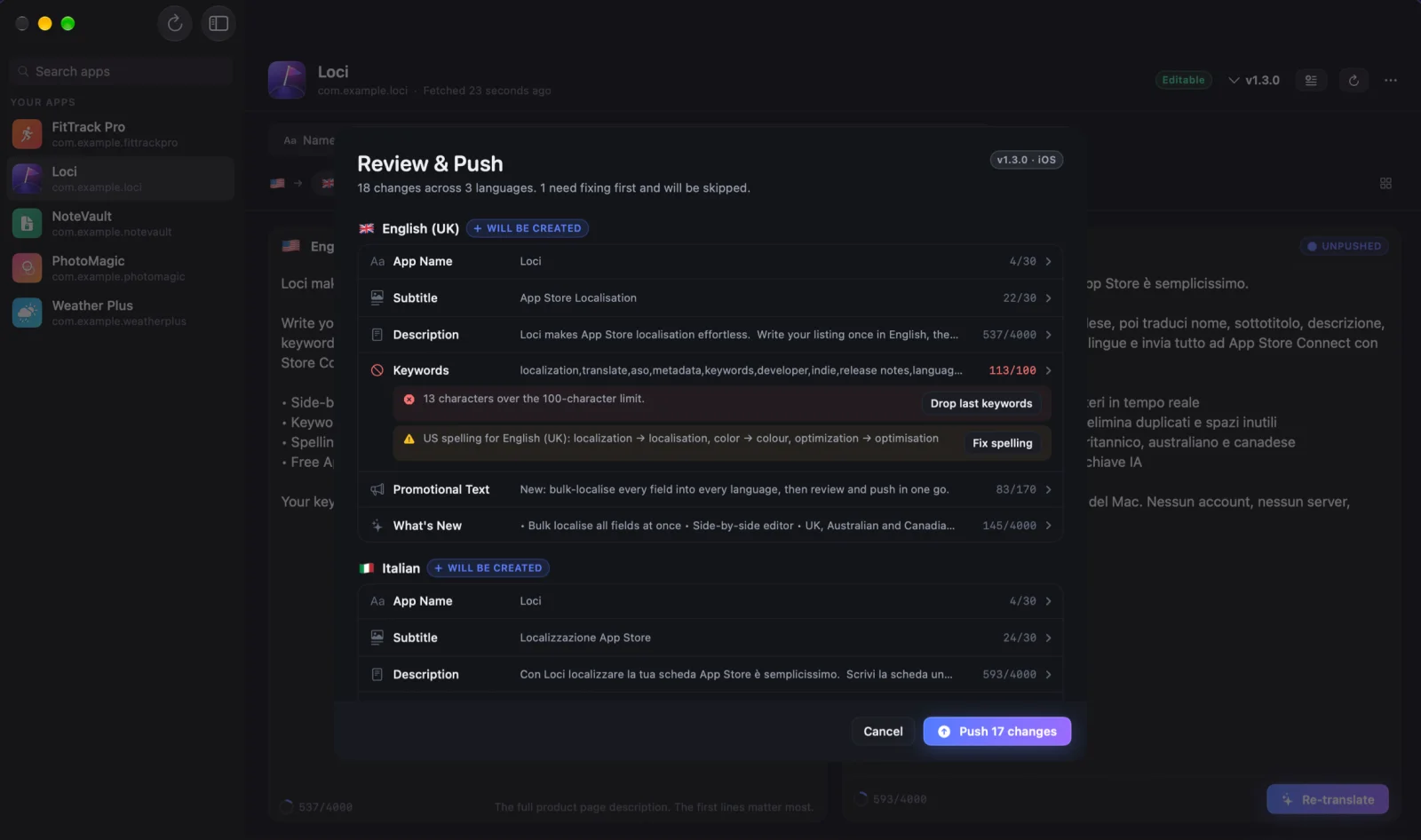Open the more options ellipsis menu
Image resolution: width=1421 pixels, height=840 pixels.
(1391, 80)
